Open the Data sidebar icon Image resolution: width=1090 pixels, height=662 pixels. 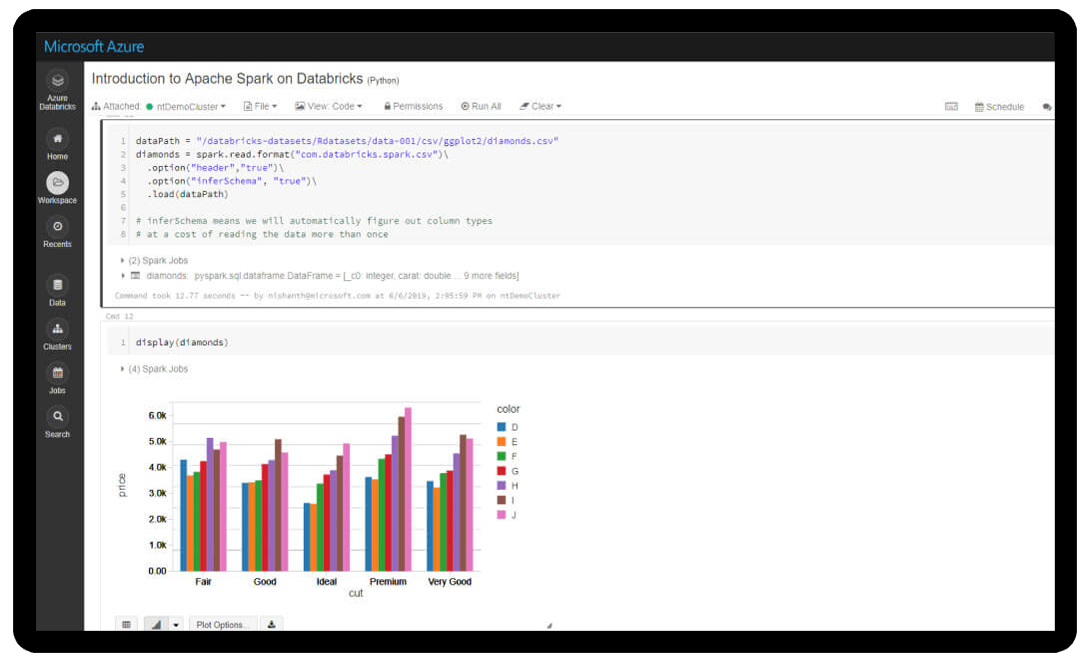point(58,285)
